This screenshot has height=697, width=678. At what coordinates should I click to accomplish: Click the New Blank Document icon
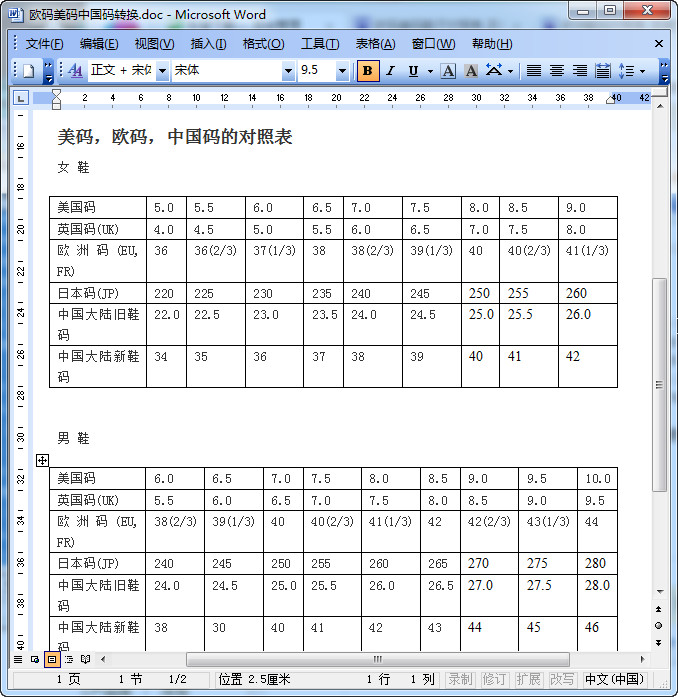point(29,71)
